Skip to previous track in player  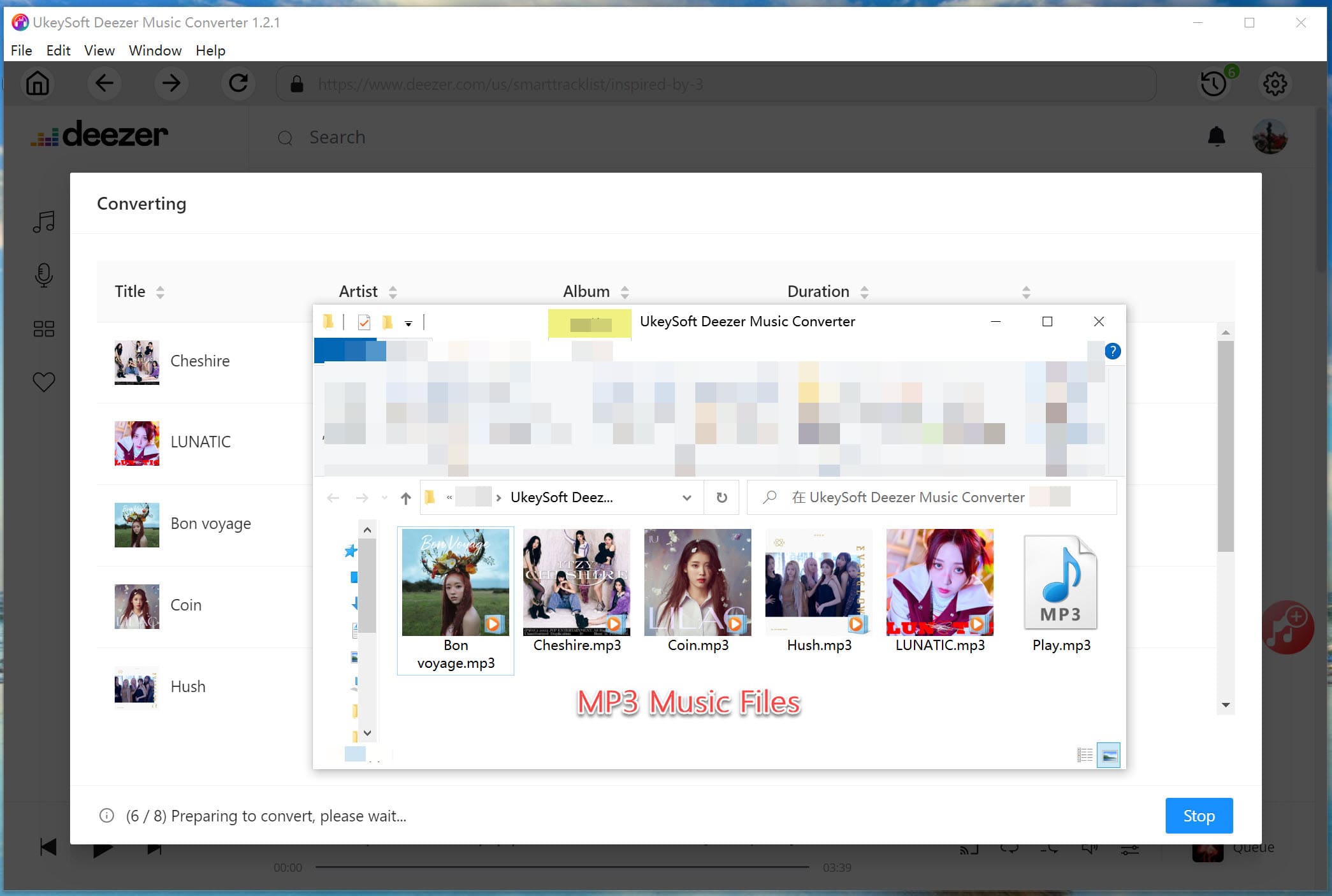48,848
